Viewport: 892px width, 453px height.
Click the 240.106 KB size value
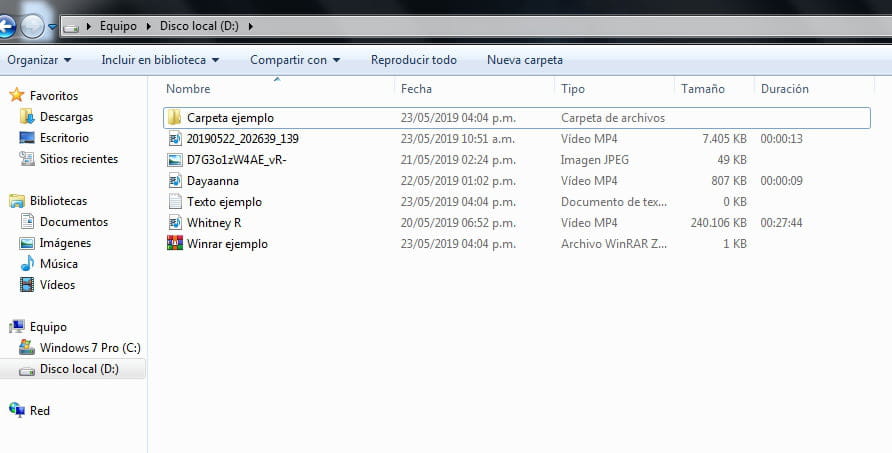(718, 223)
